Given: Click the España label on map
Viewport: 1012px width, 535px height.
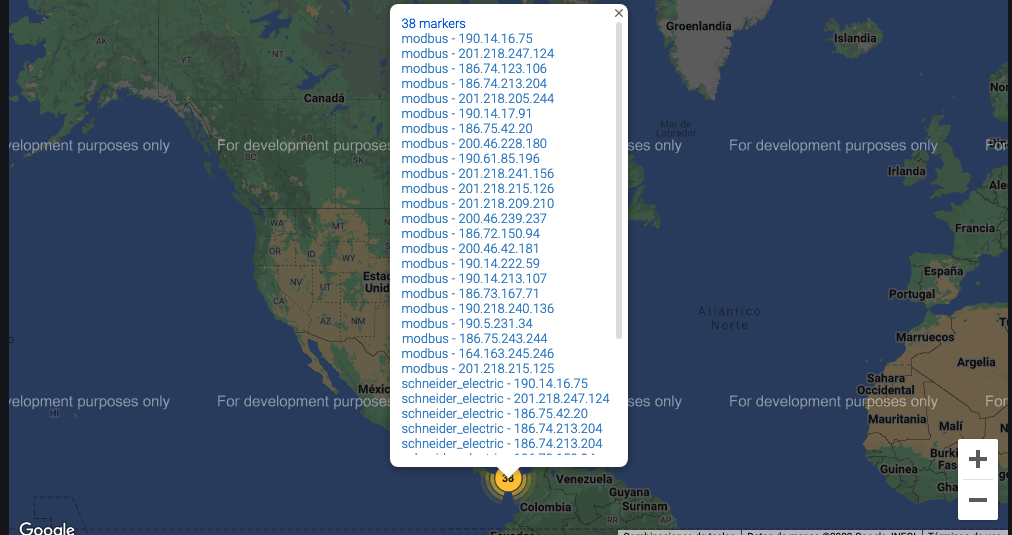Looking at the screenshot, I should click(944, 271).
